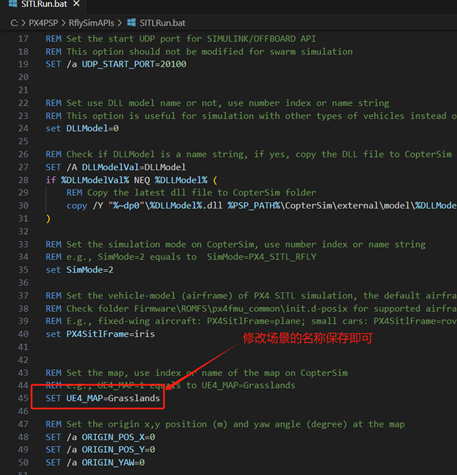Click 'REM Set use DLL model name' comment
This screenshot has height=475, width=457.
(217, 103)
